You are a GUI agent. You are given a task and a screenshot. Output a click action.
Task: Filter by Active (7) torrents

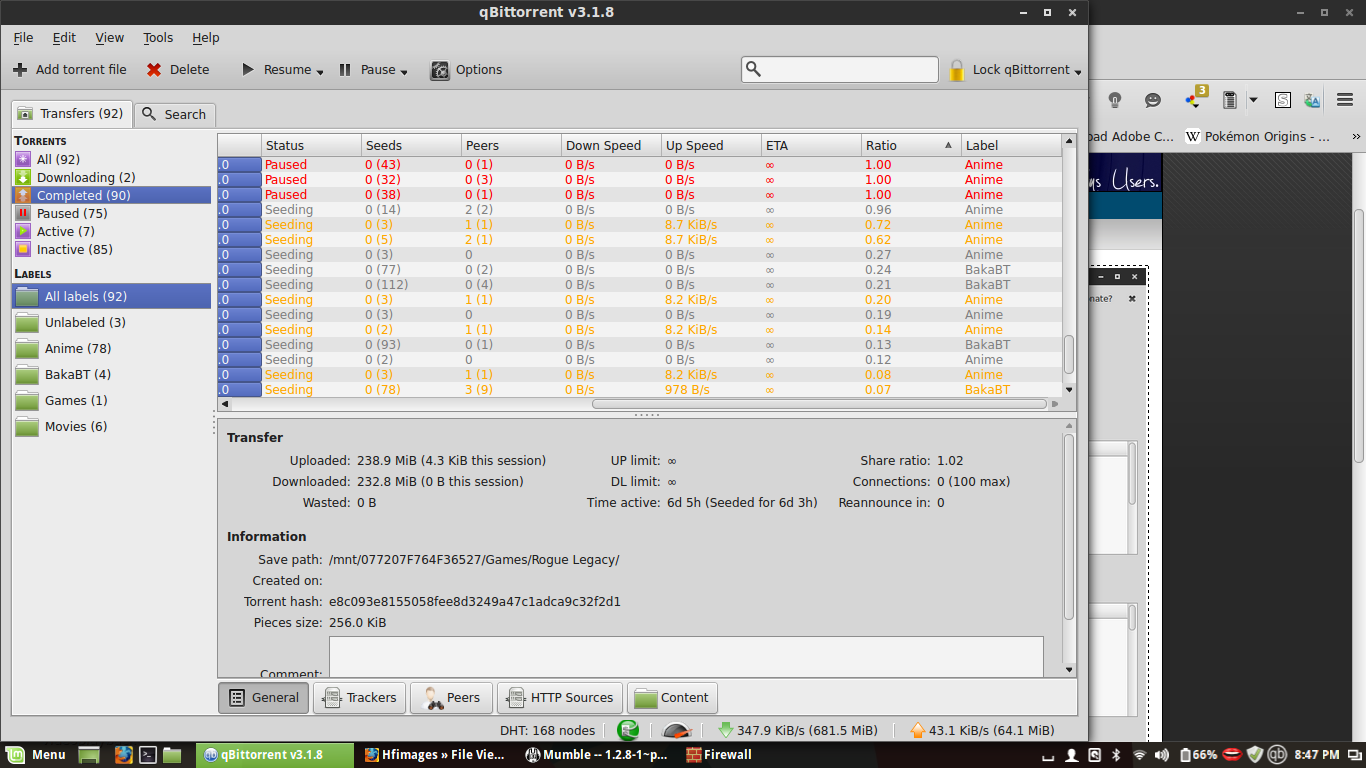point(111,232)
